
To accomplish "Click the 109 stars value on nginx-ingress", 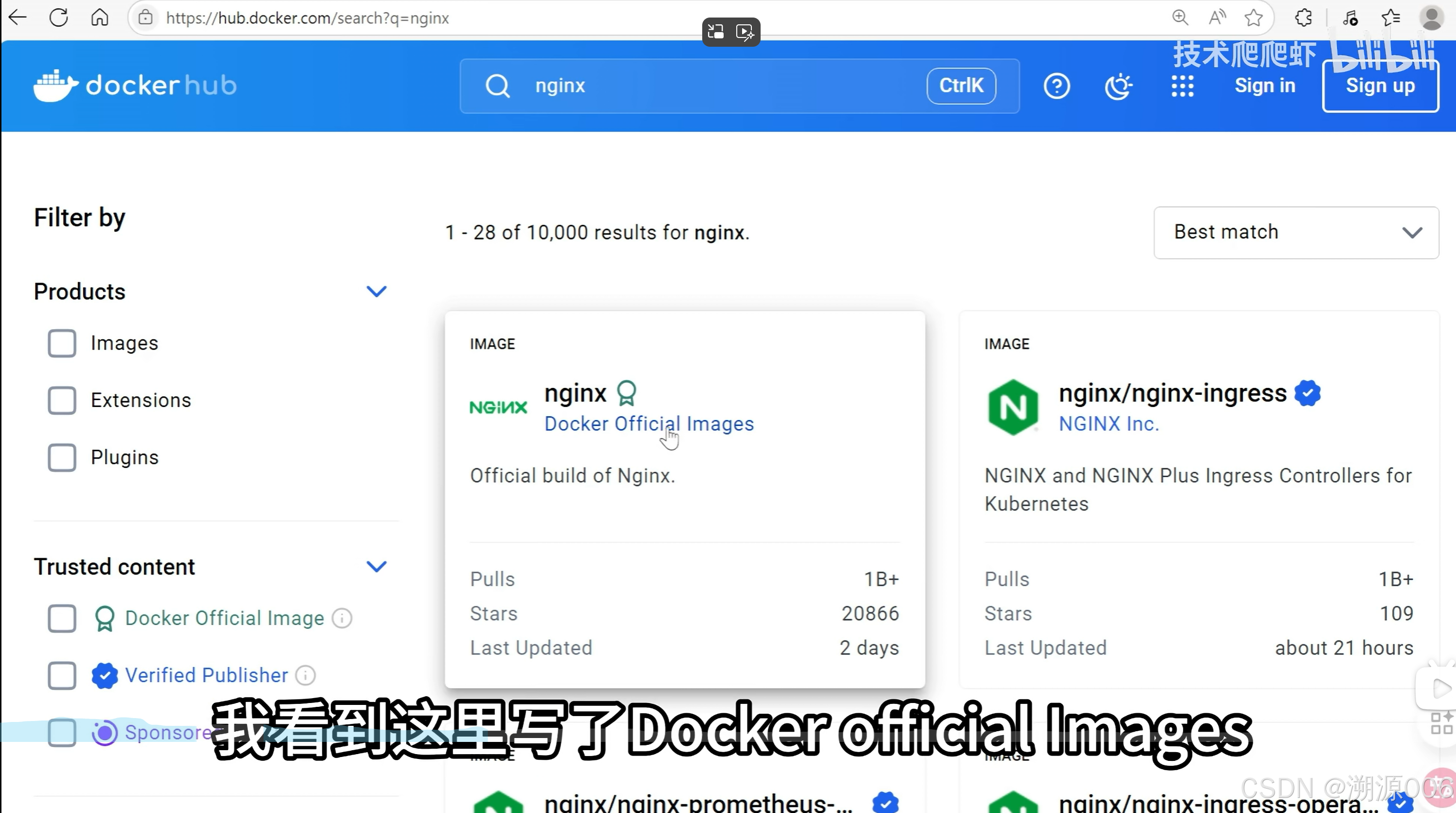I will pyautogui.click(x=1397, y=613).
